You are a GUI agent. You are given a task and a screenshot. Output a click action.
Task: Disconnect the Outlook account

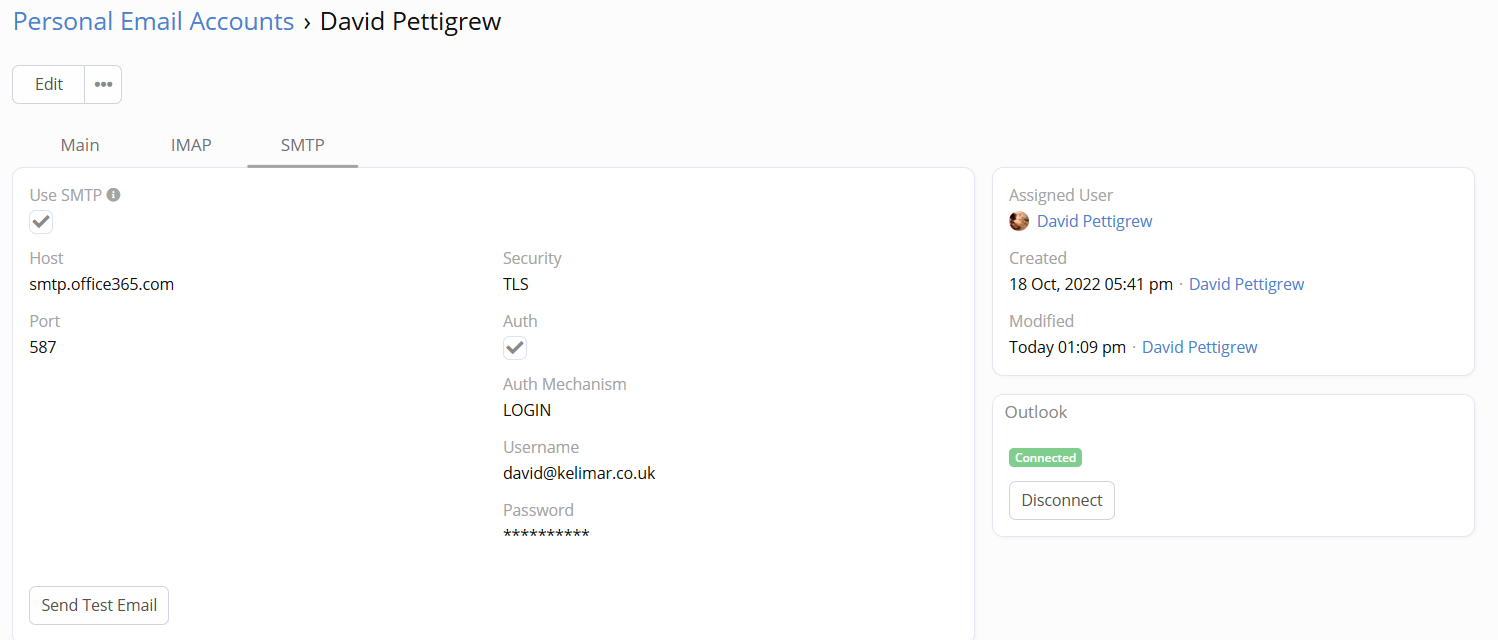point(1062,500)
